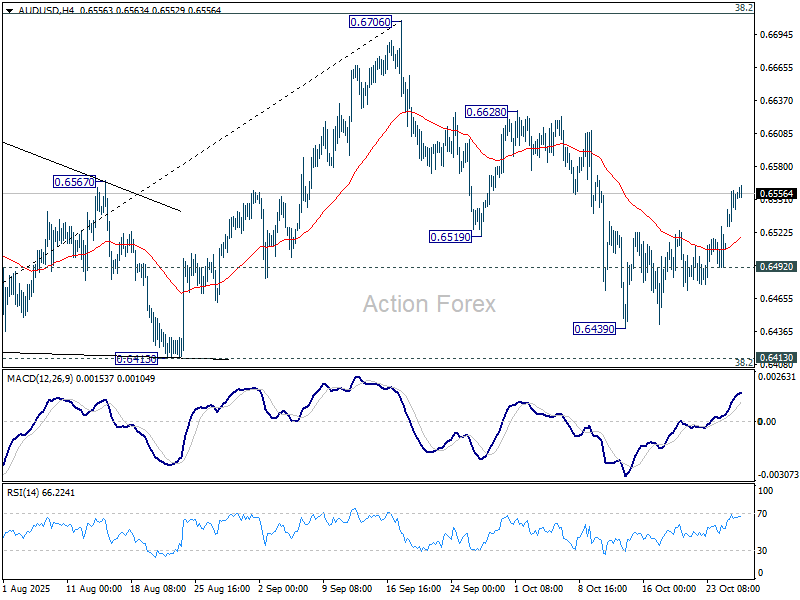The width and height of the screenshot is (800, 600).
Task: Click the 8 Oct 16:00 time label
Action: [x=603, y=589]
